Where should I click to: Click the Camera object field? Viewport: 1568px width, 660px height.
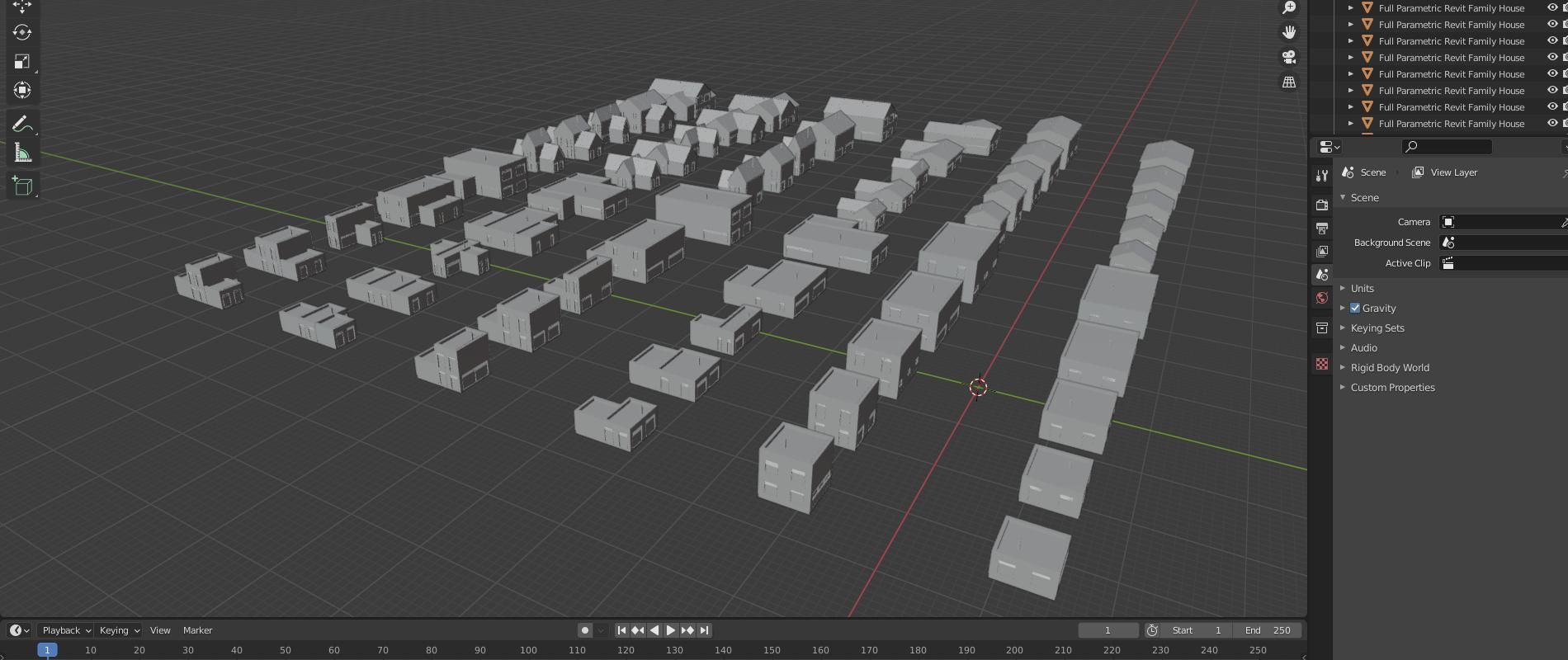pyautogui.click(x=1502, y=222)
